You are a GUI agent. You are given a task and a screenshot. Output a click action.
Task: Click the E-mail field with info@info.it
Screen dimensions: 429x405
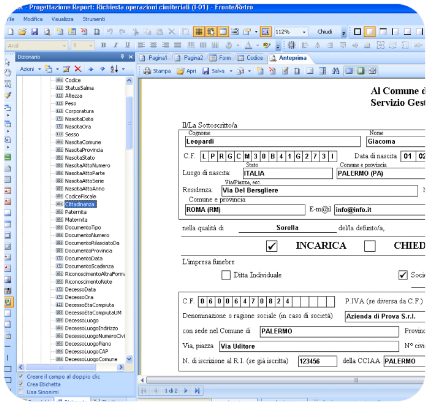(380, 210)
